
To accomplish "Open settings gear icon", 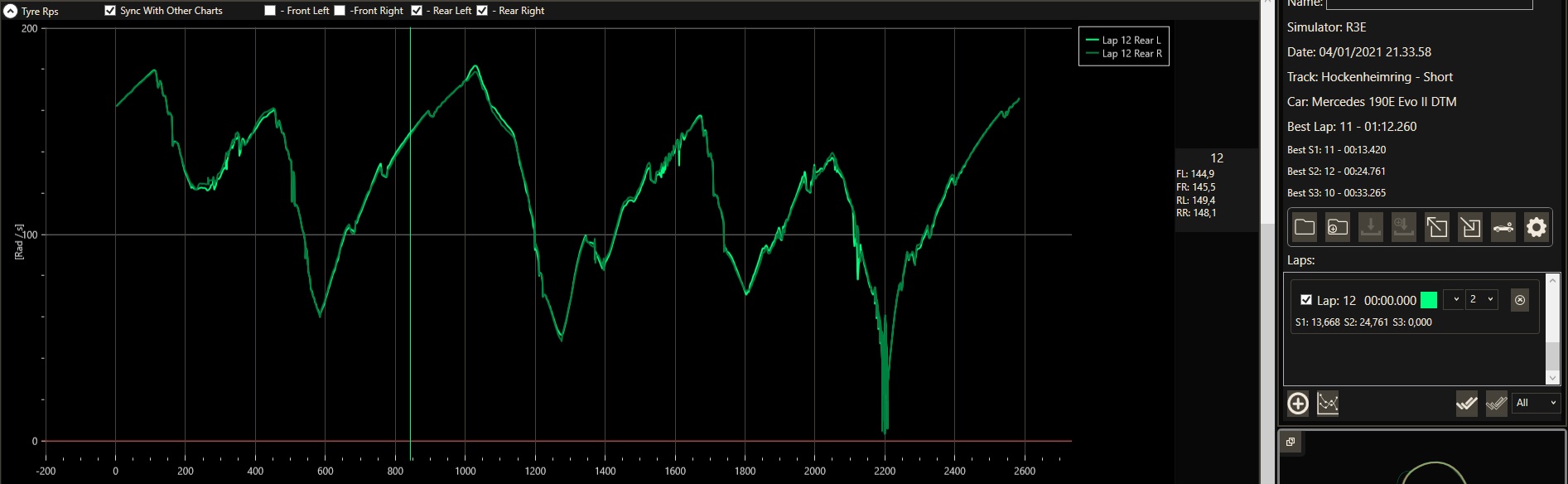I will tap(1537, 227).
